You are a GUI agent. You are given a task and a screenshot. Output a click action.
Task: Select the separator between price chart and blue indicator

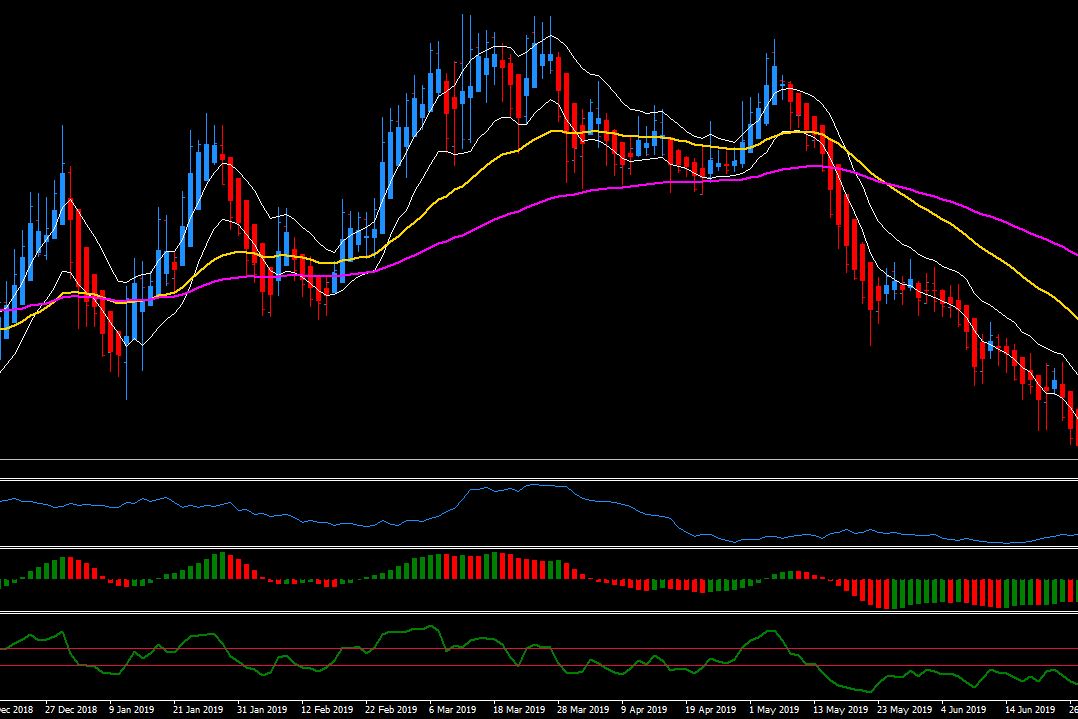point(539,478)
